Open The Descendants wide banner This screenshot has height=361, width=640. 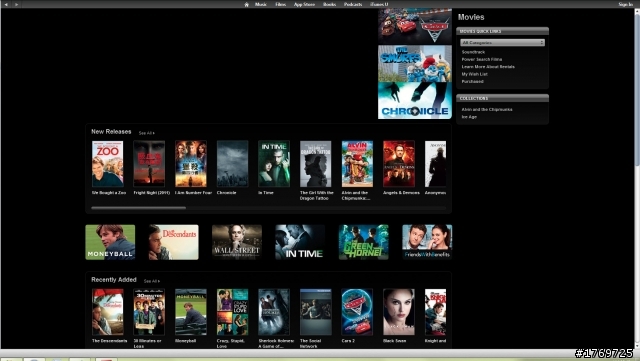tap(173, 242)
